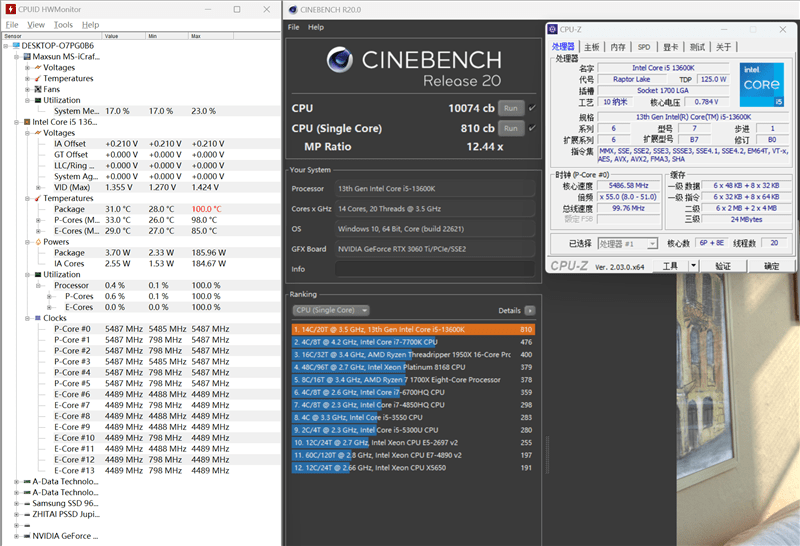Click the Clocks icon in the tree

[38, 318]
